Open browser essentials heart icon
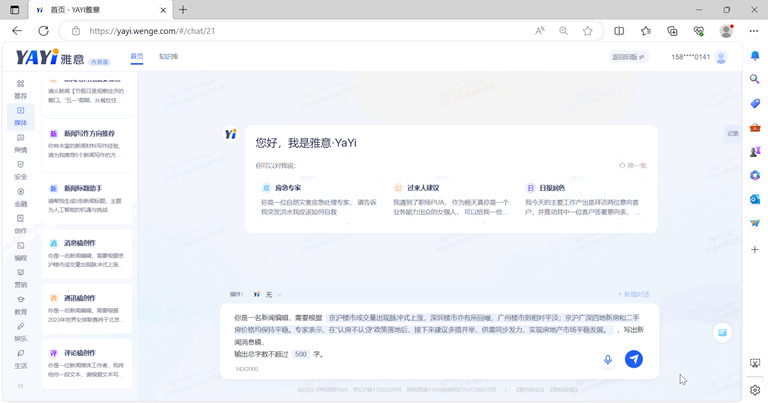The image size is (768, 403). pyautogui.click(x=699, y=31)
